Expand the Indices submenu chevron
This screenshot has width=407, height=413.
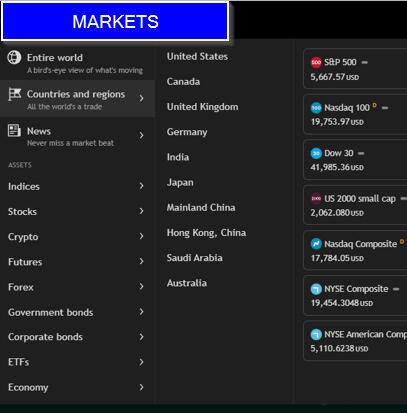point(141,186)
